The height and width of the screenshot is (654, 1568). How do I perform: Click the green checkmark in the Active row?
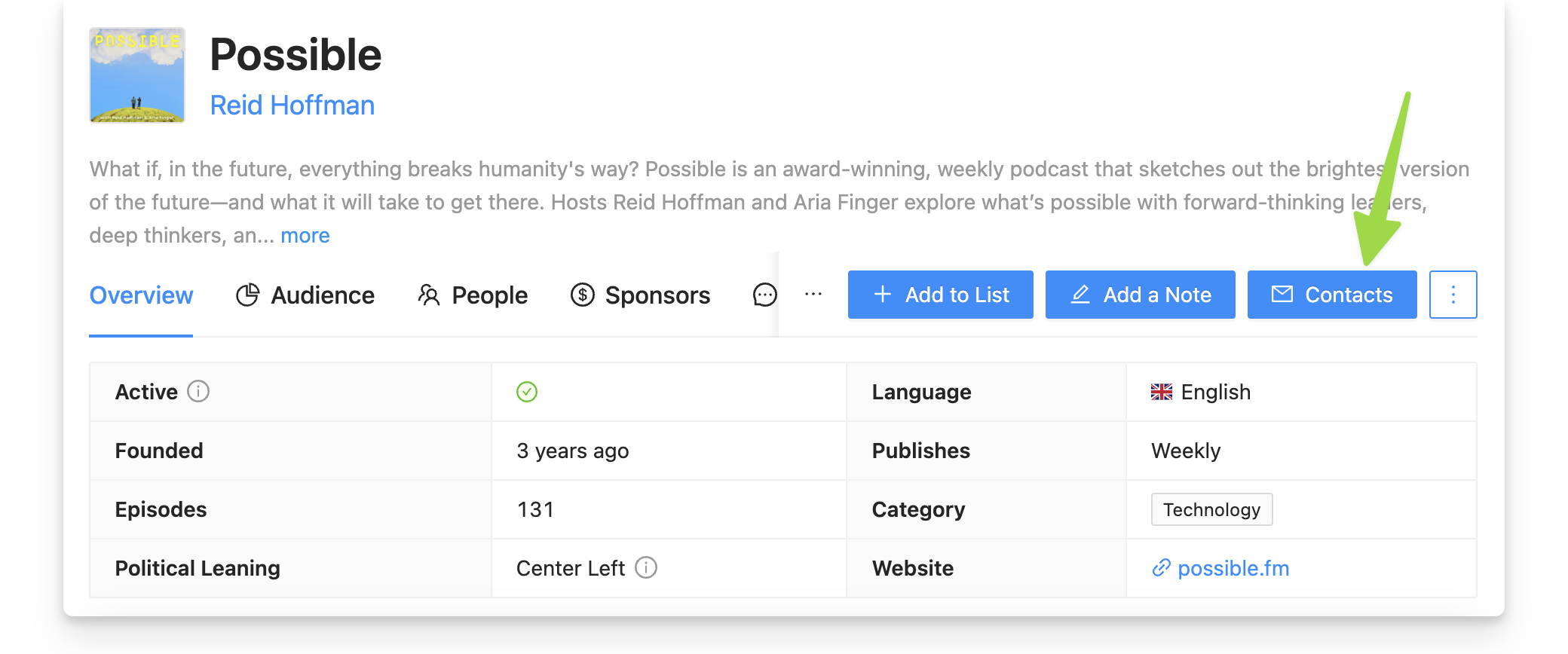click(527, 392)
